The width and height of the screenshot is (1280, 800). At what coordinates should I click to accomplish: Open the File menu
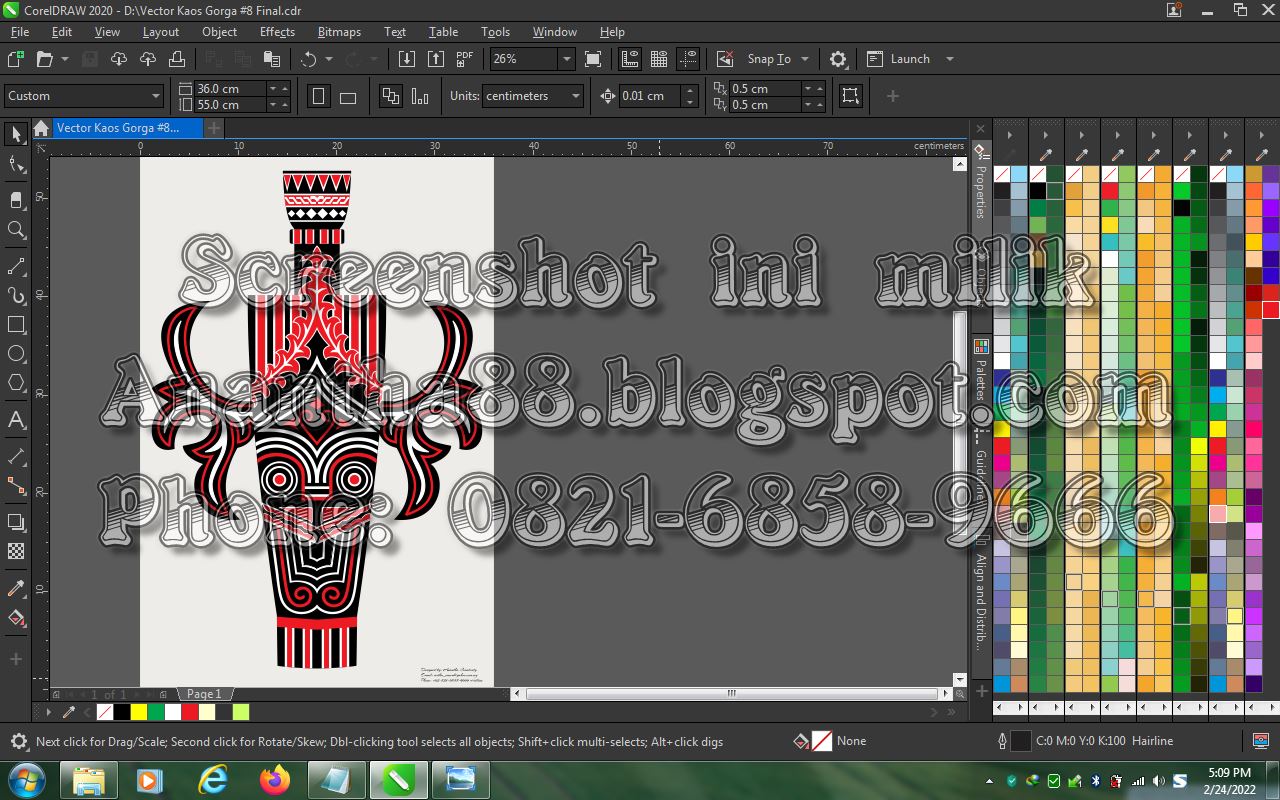pyautogui.click(x=20, y=32)
